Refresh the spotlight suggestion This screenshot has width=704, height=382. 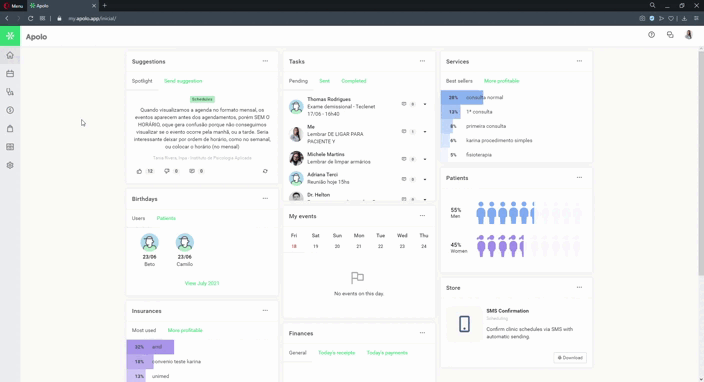pos(265,171)
